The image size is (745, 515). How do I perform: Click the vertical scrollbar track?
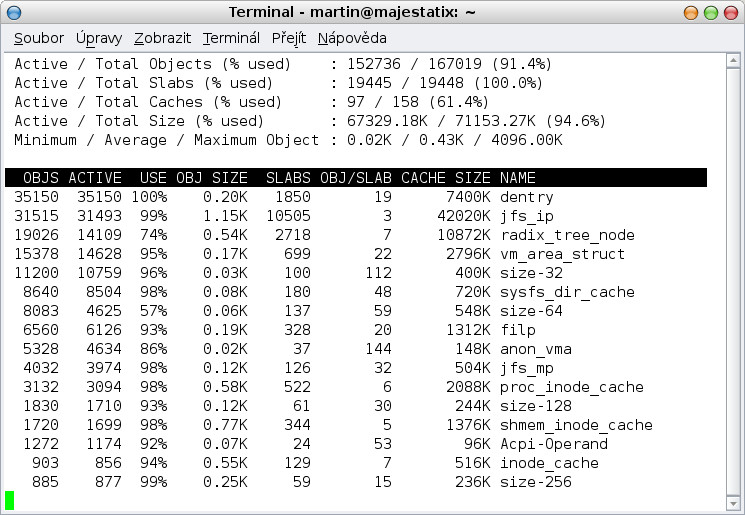pyautogui.click(x=735, y=280)
